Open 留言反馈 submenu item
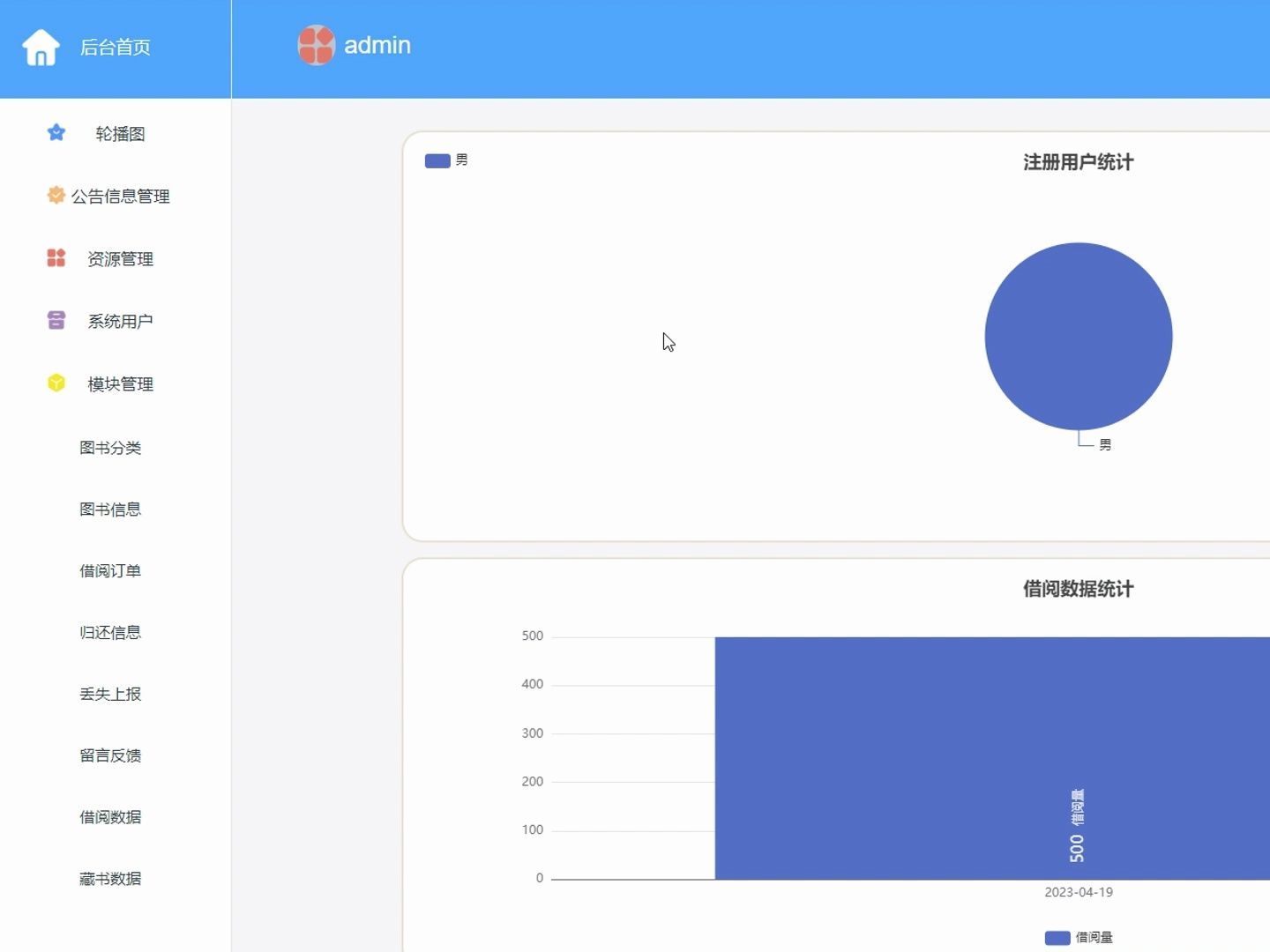 pos(110,755)
